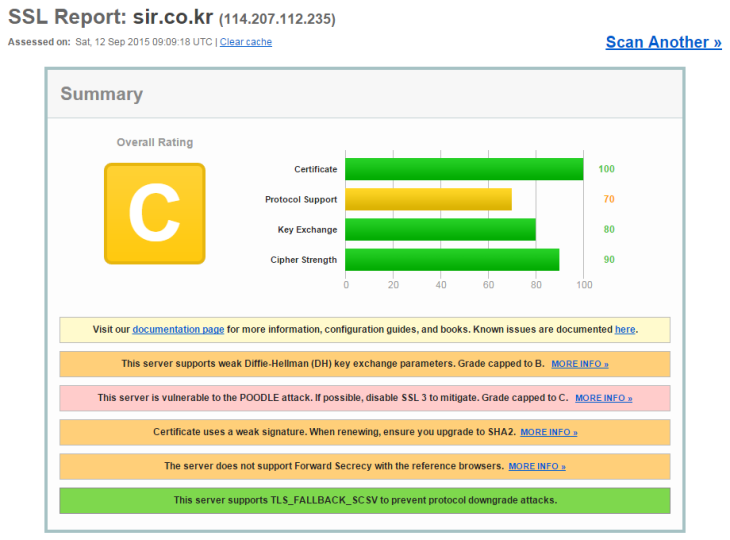730x540 pixels.
Task: Click the green TLS_FALLBACK_SCSV message box
Action: tap(365, 500)
